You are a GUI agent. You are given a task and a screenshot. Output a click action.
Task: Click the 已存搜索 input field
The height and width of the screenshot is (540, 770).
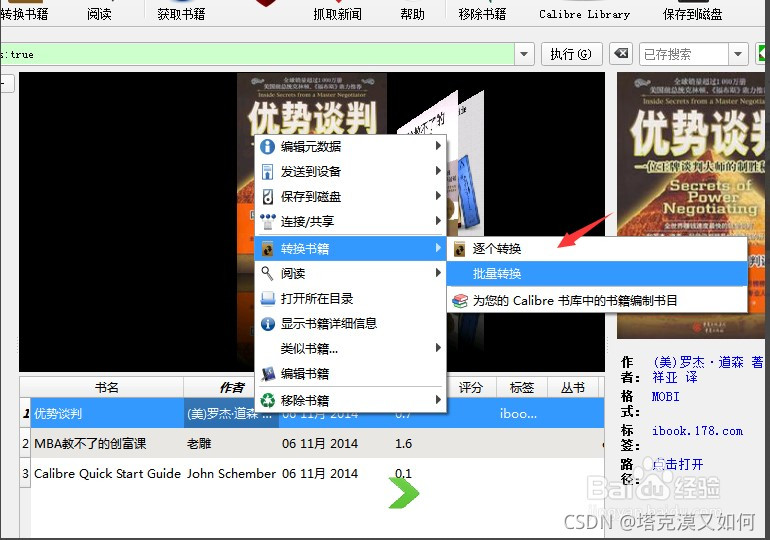684,54
